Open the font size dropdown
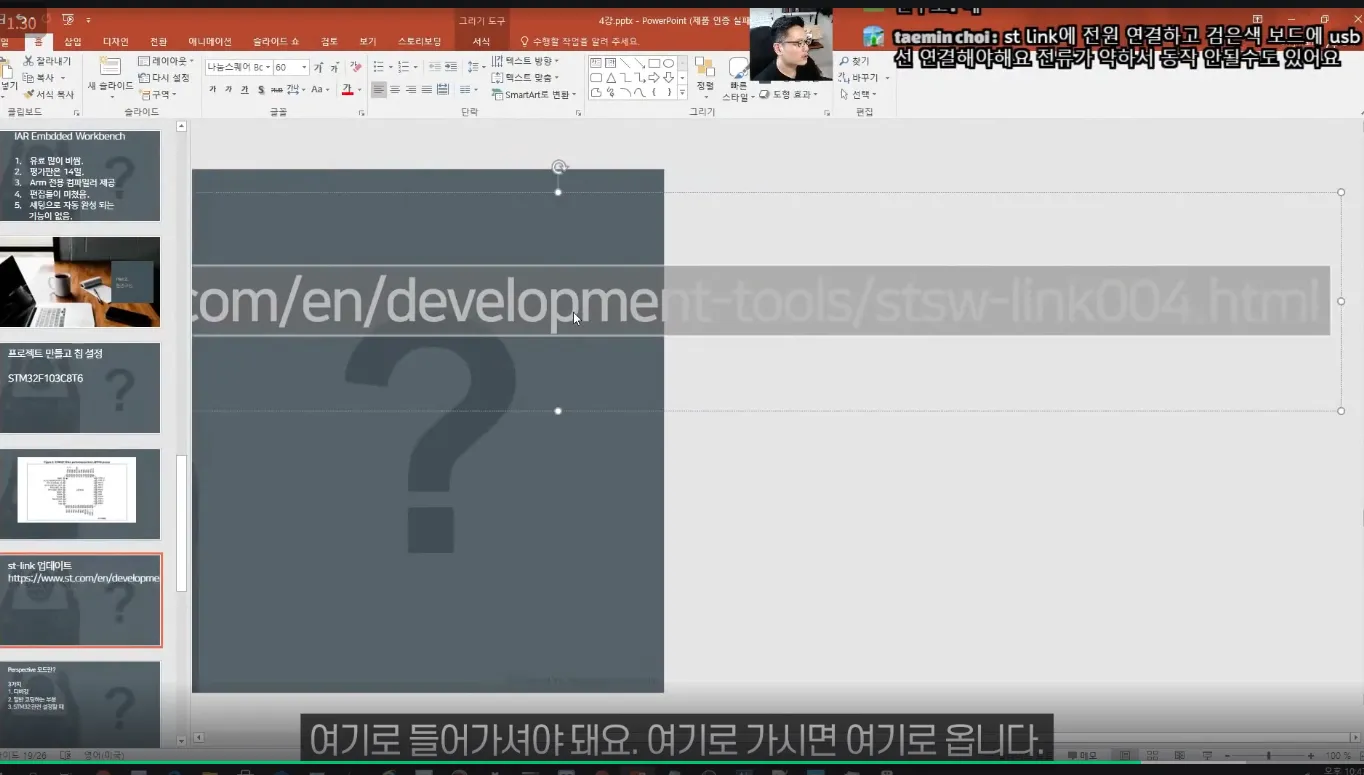The height and width of the screenshot is (775, 1364). click(x=304, y=67)
